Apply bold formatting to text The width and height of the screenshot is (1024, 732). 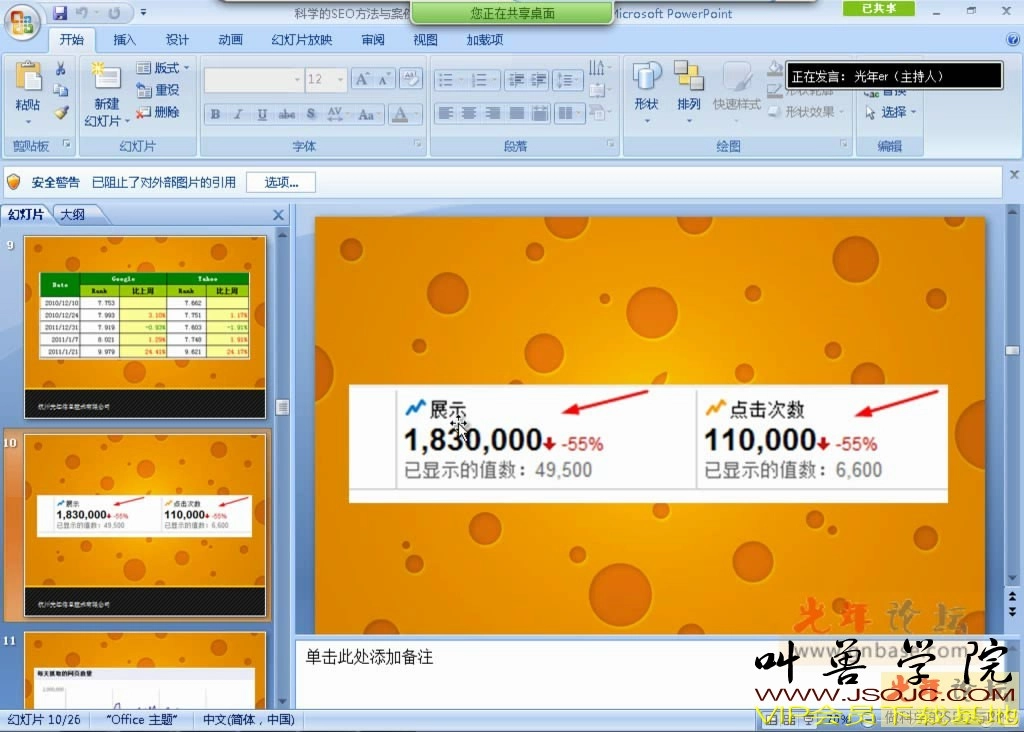[x=215, y=114]
